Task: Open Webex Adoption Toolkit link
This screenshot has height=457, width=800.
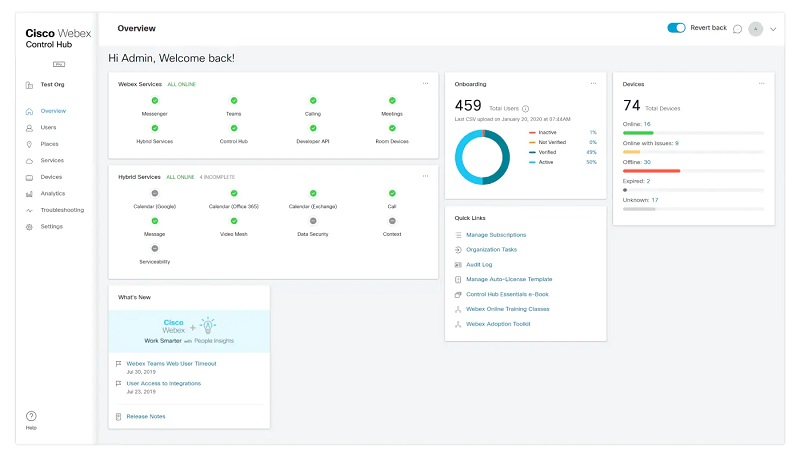Action: 498,324
